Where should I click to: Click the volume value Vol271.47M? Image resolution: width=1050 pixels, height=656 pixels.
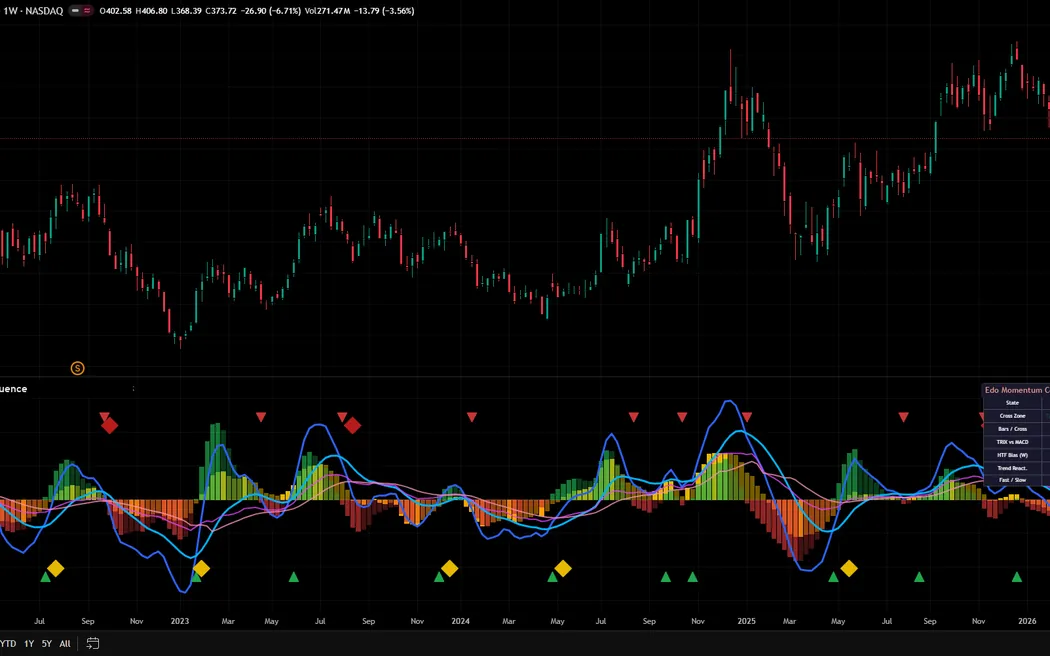tap(328, 11)
